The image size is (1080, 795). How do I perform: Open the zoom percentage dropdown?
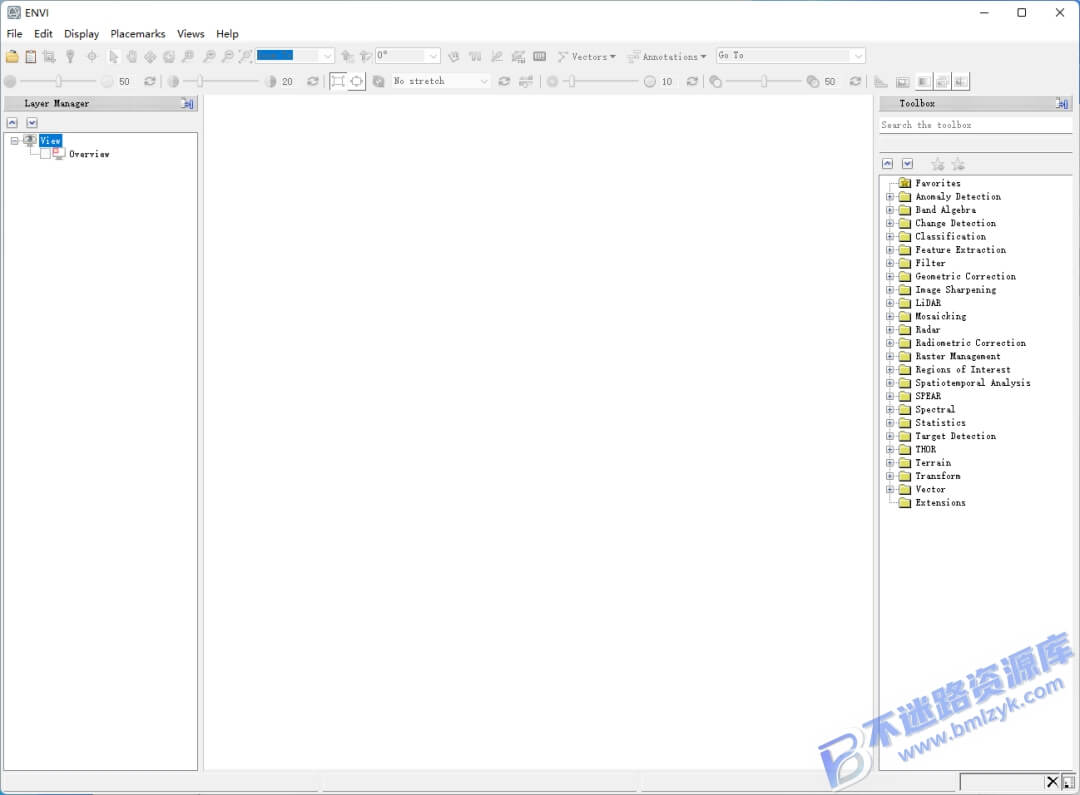click(327, 56)
